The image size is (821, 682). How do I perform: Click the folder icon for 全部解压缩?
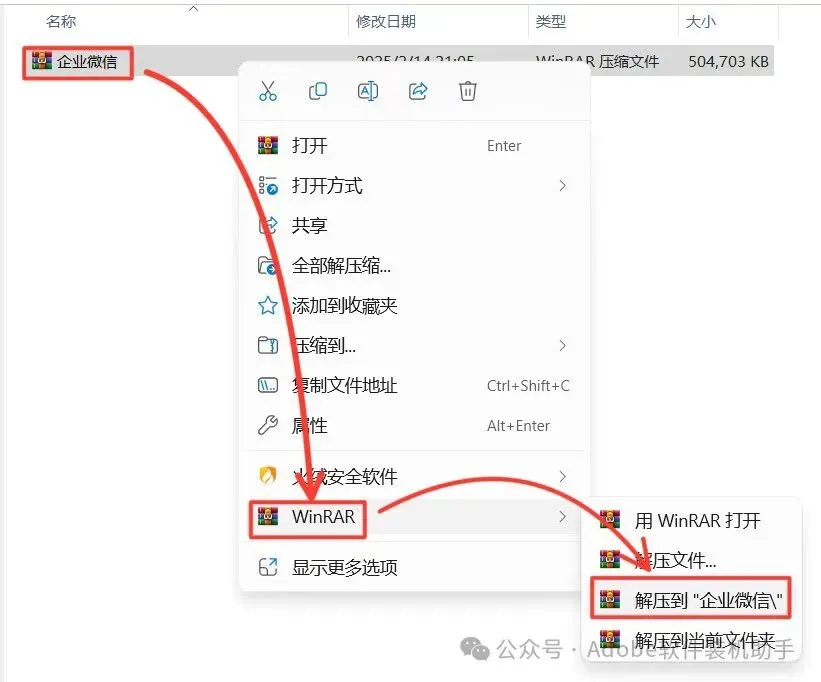[268, 266]
